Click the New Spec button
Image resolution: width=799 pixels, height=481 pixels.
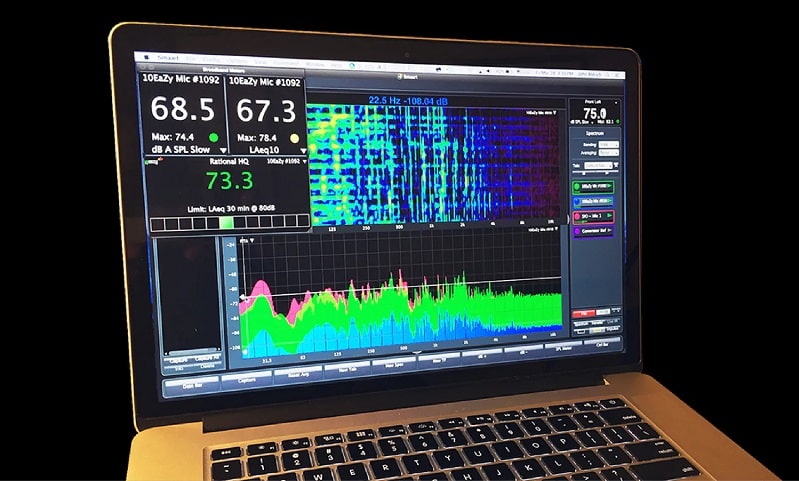[x=394, y=364]
